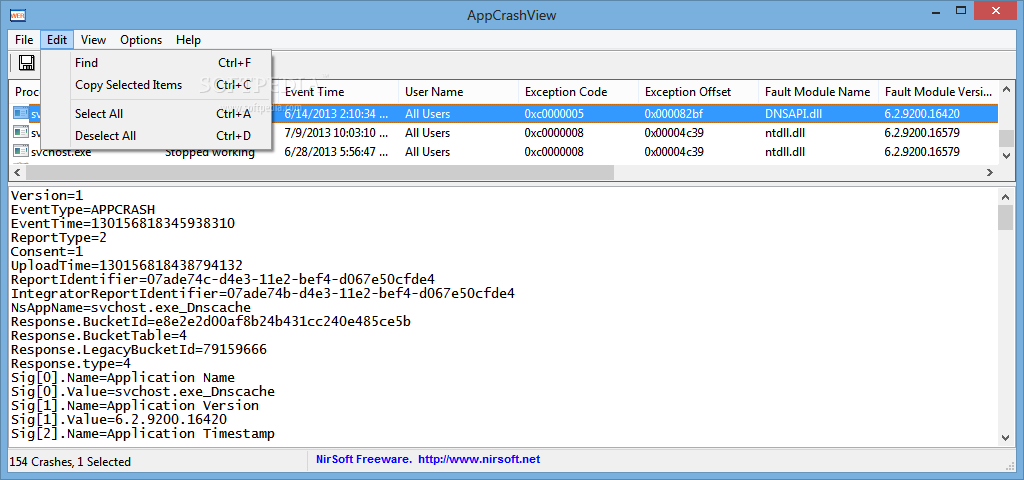
Task: Open the View menu
Action: (x=93, y=40)
